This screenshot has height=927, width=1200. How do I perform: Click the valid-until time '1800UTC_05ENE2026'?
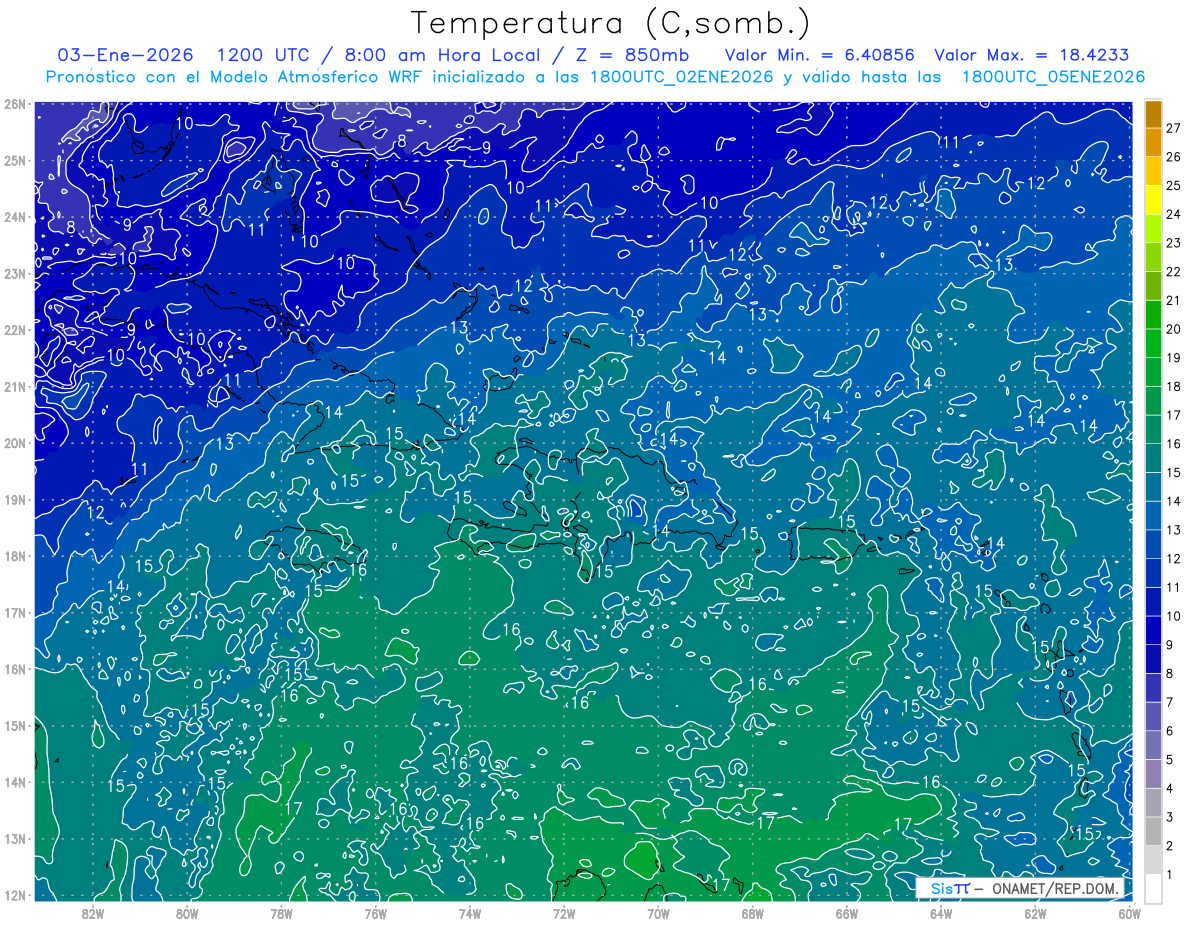[1053, 77]
